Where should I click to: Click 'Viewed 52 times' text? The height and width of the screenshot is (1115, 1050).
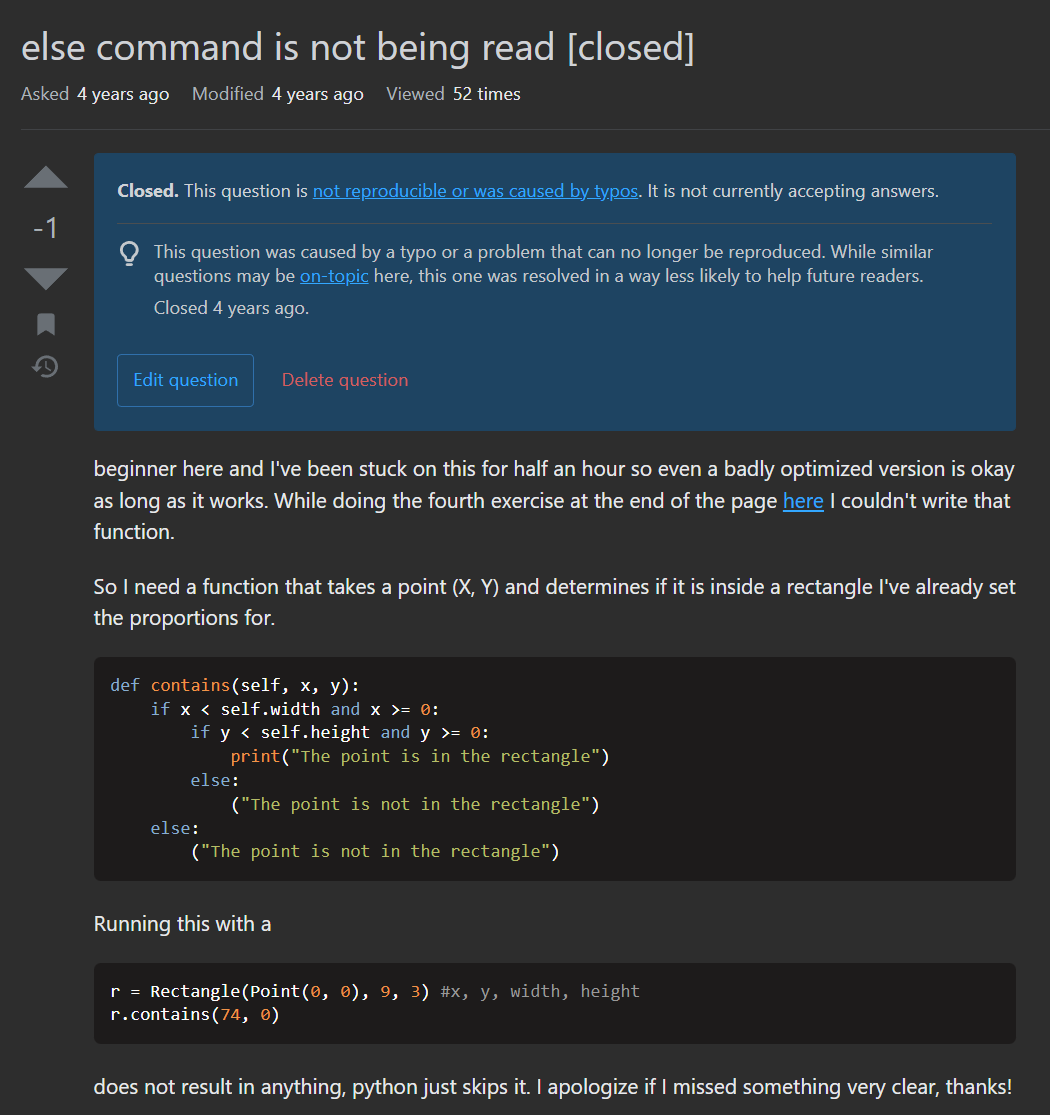click(454, 94)
